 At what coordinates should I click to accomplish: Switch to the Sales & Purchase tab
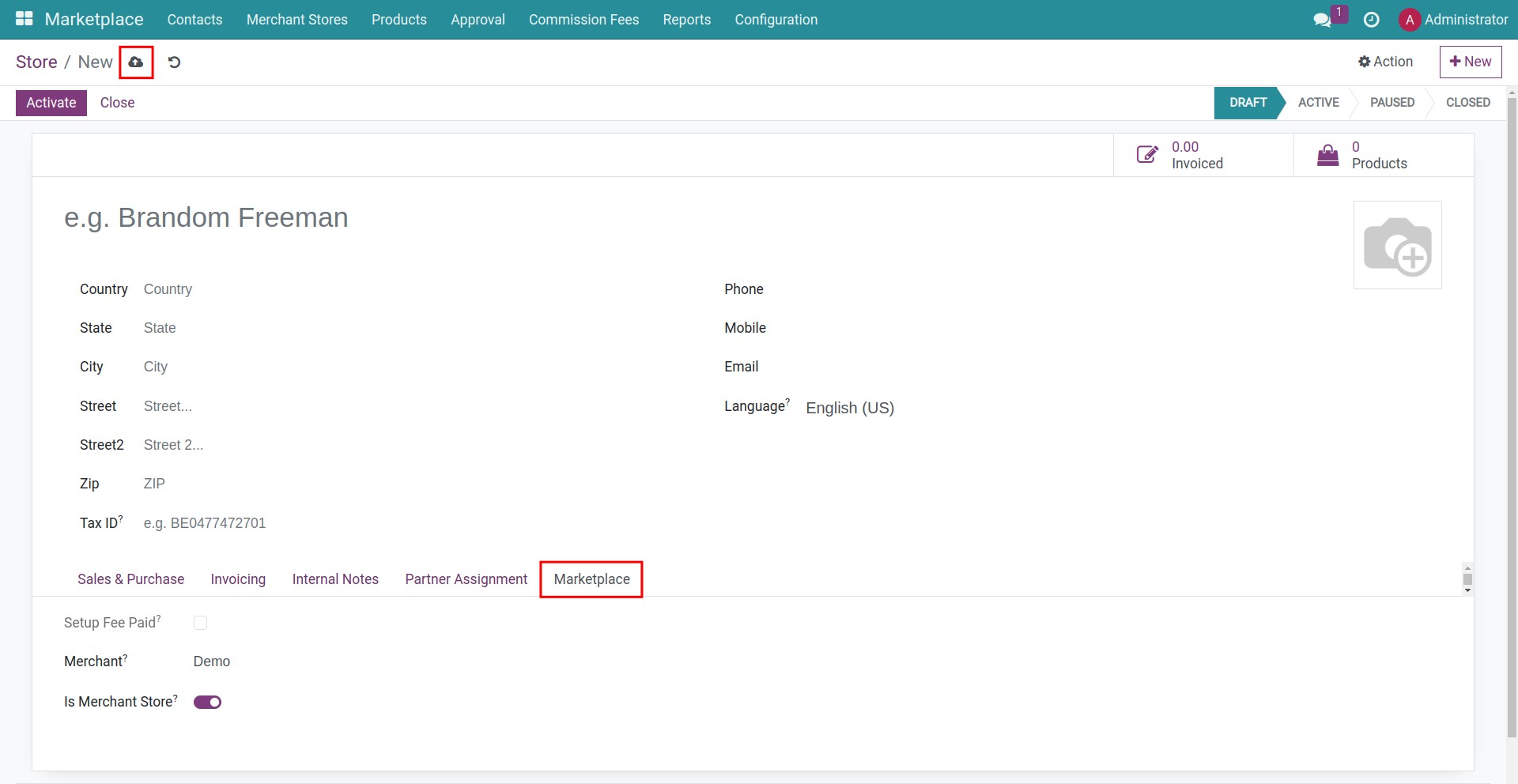coord(130,579)
